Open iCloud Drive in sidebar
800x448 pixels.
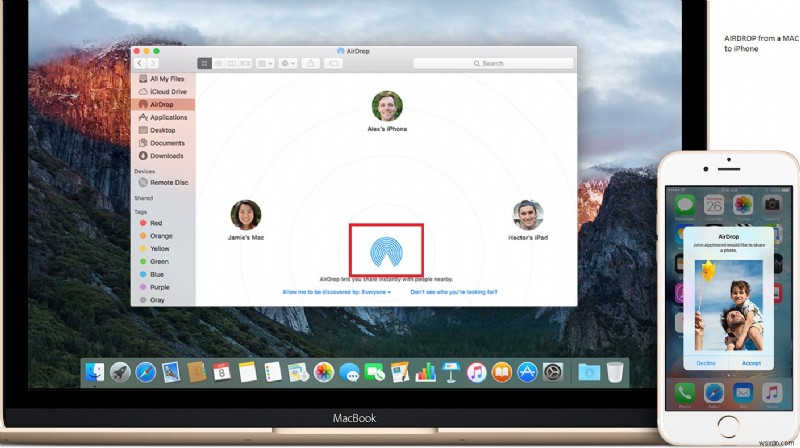point(163,91)
